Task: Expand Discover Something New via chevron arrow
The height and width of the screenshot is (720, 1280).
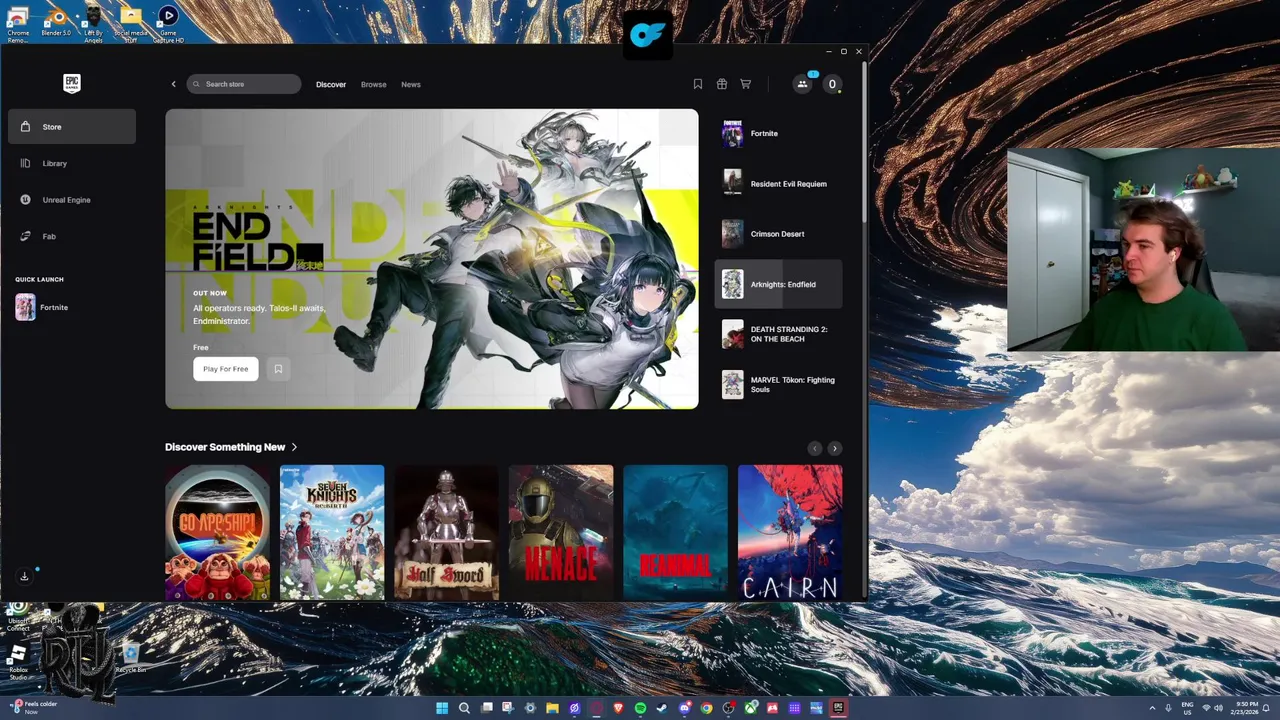Action: [294, 447]
